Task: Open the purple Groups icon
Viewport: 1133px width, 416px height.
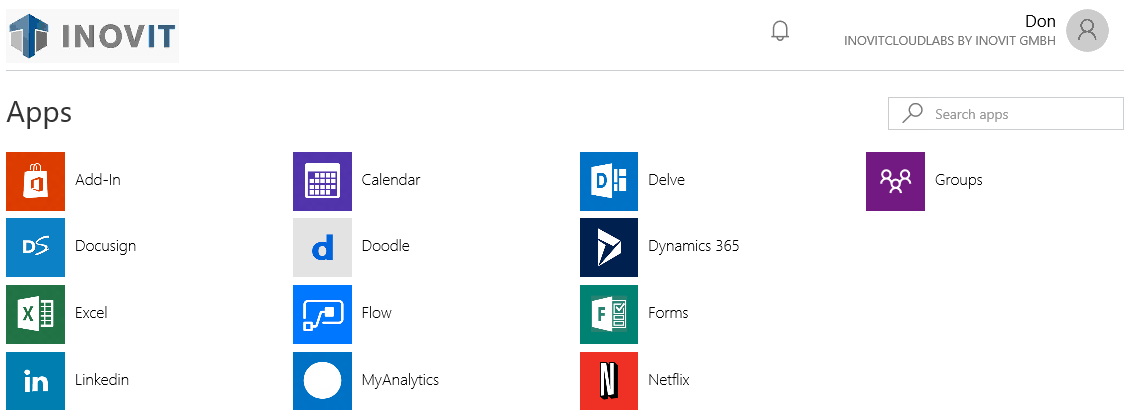Action: click(895, 181)
